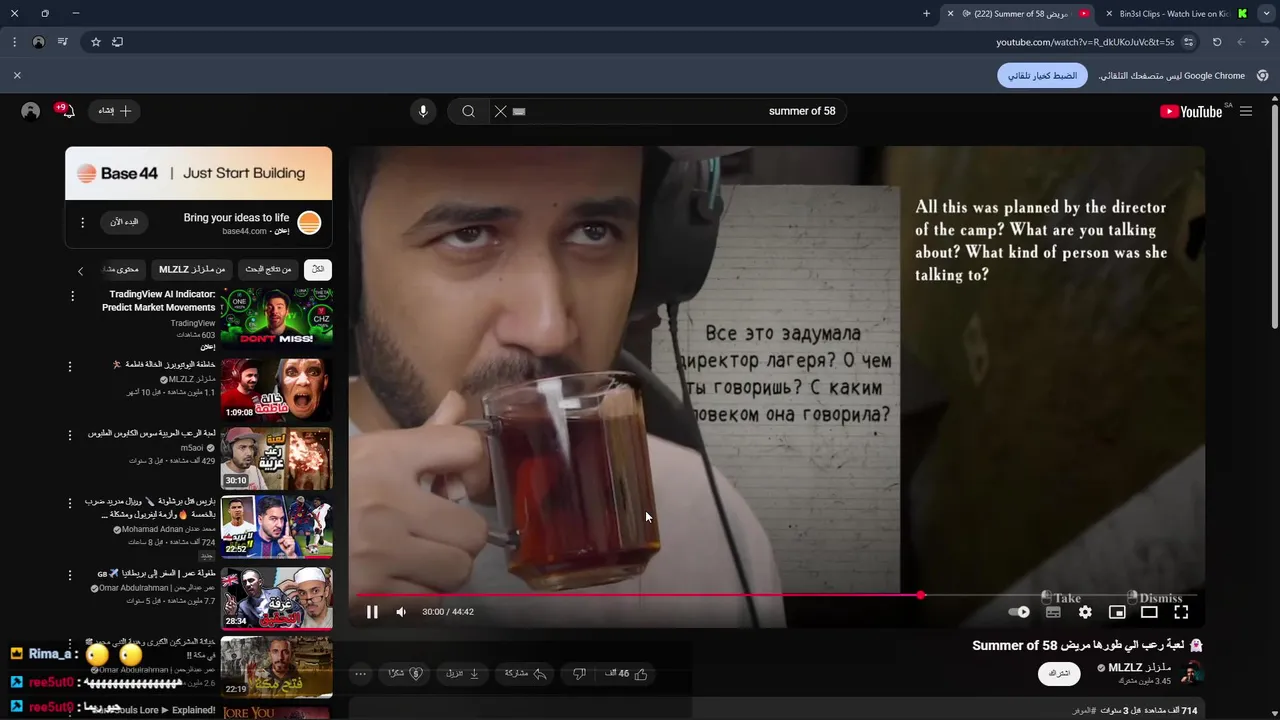
Task: Switch to Bin3sl Clips Kick tab
Action: click(x=1174, y=14)
